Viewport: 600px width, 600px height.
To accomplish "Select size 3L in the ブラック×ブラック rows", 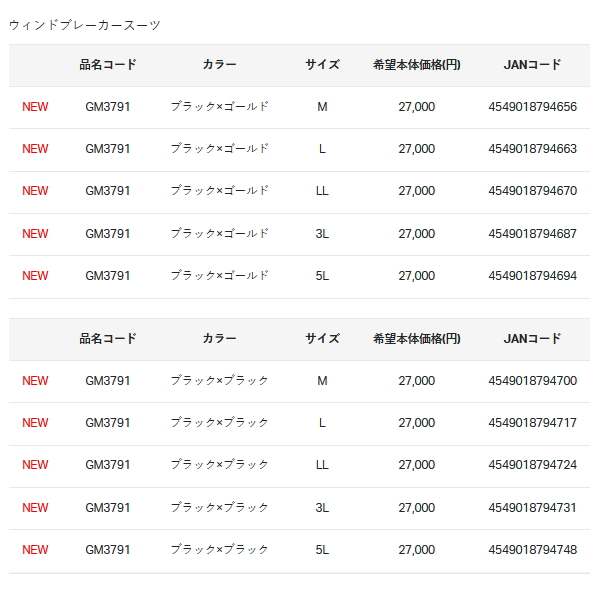I will click(322, 508).
